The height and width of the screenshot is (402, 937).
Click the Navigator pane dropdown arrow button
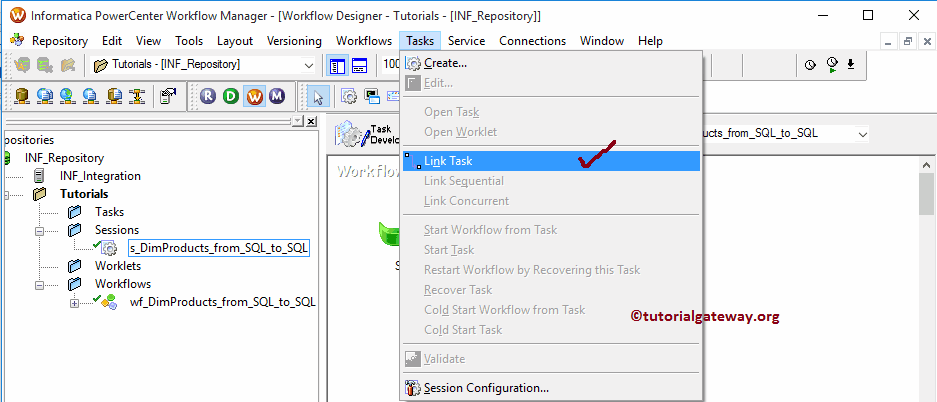pyautogui.click(x=298, y=121)
